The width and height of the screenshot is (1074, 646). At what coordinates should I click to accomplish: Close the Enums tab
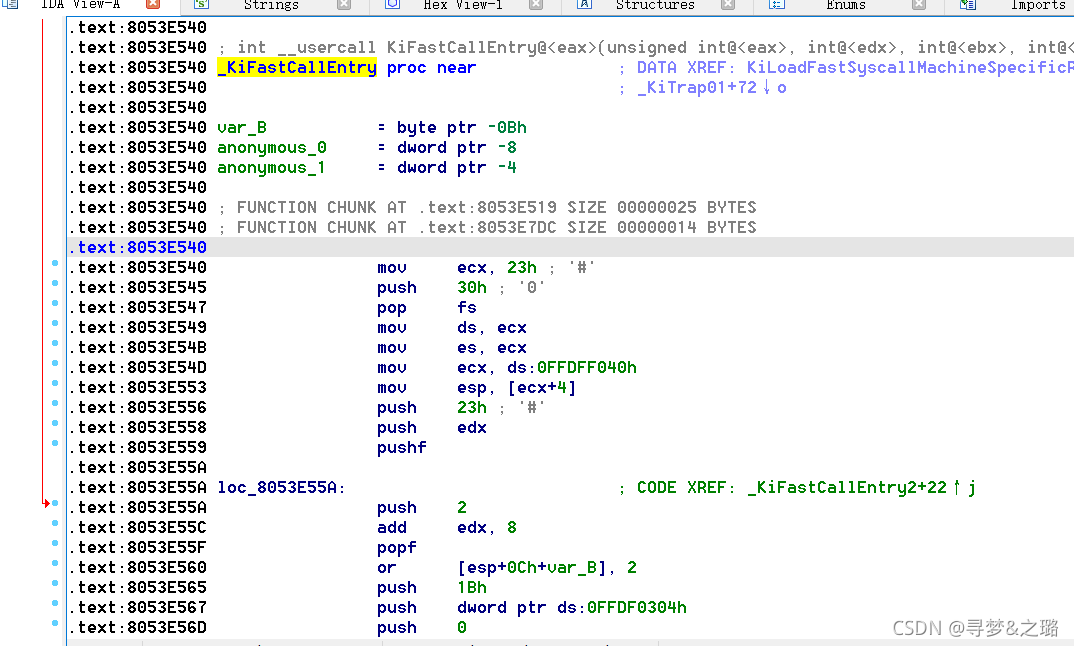(x=919, y=4)
